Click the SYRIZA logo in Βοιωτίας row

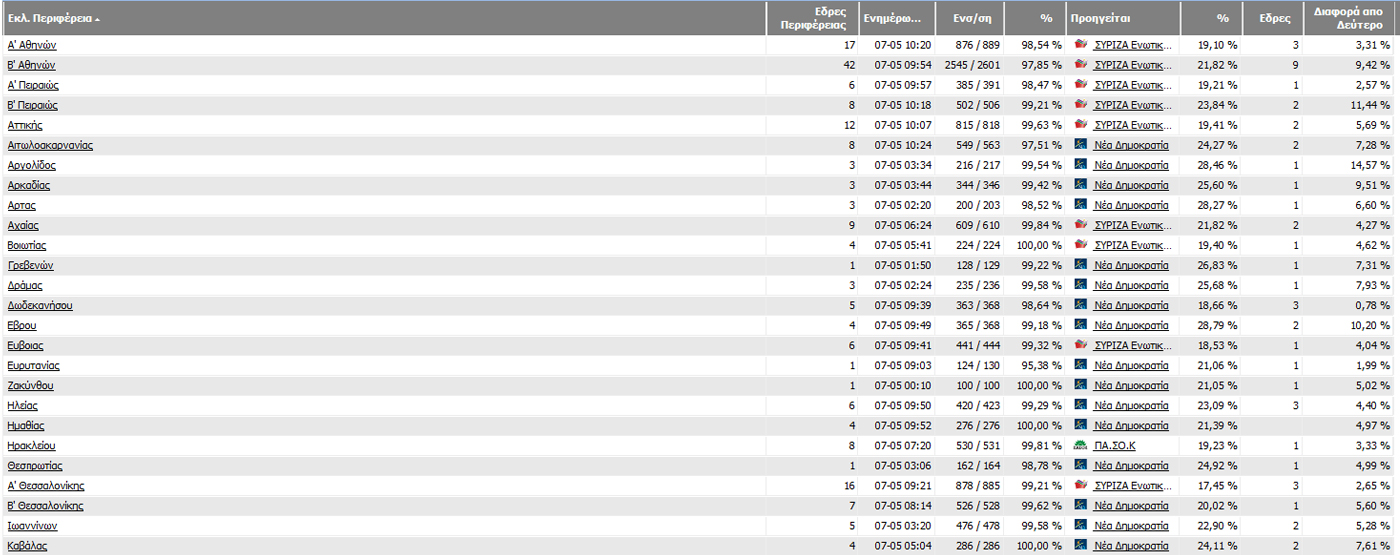click(1080, 245)
